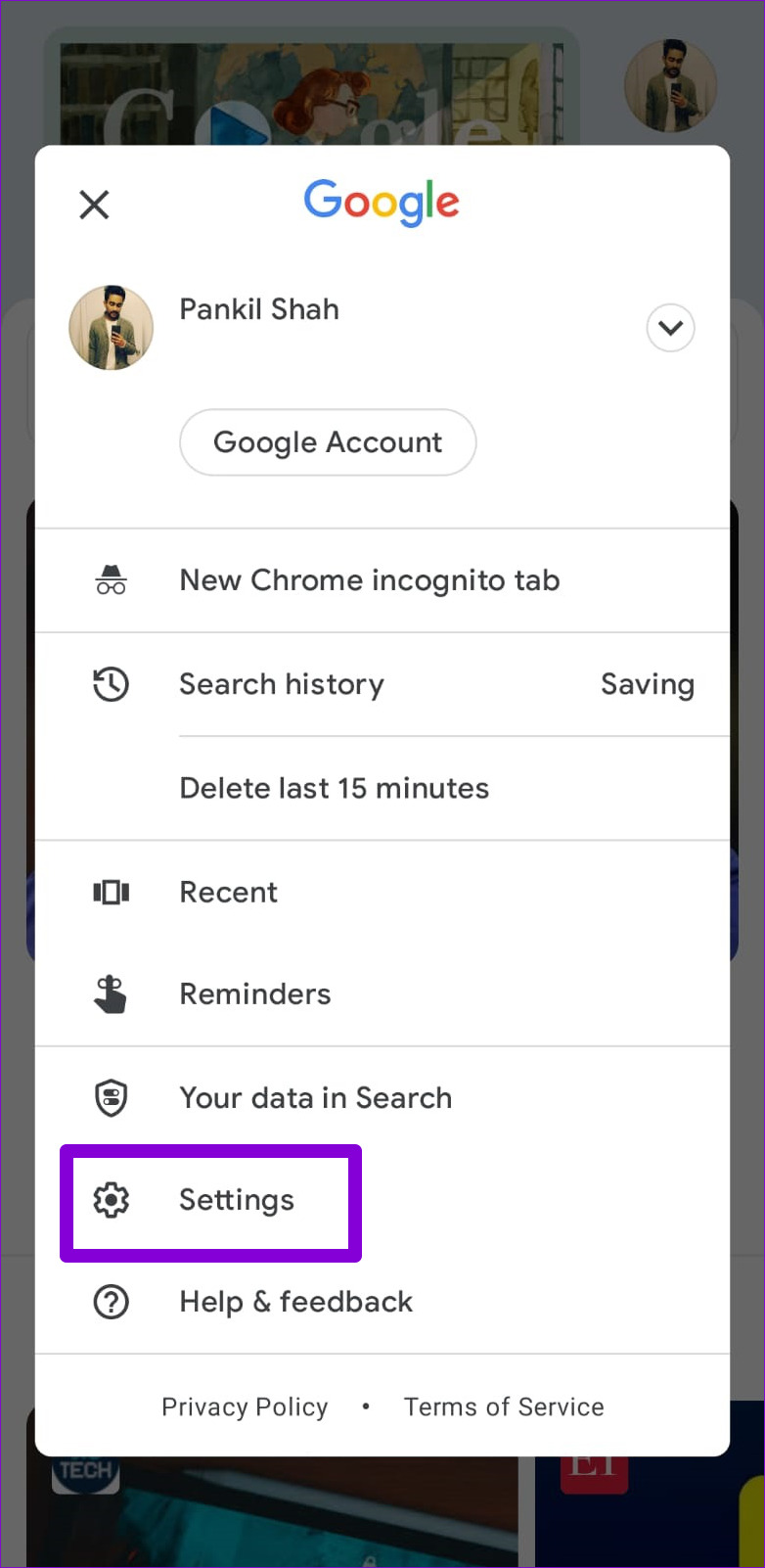The image size is (765, 1568).
Task: Open Help & feedback
Action: [295, 1302]
